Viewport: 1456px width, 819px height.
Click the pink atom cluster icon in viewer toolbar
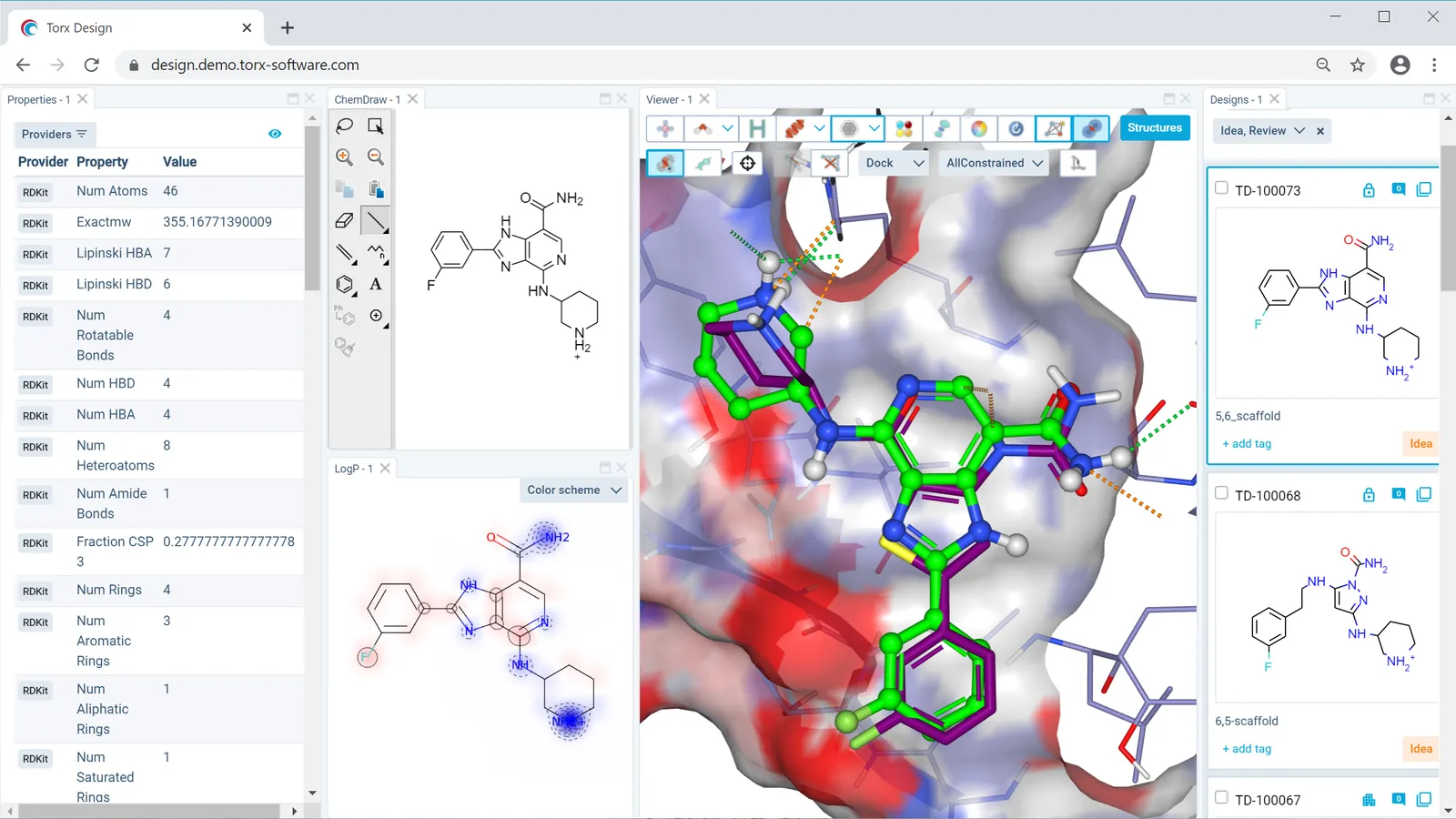coord(665,128)
